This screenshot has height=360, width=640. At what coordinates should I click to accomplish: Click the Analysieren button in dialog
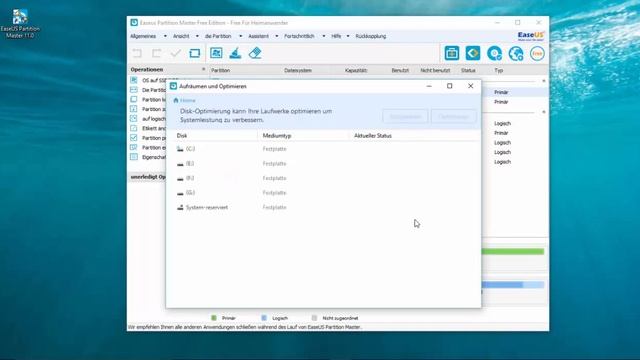pyautogui.click(x=405, y=116)
